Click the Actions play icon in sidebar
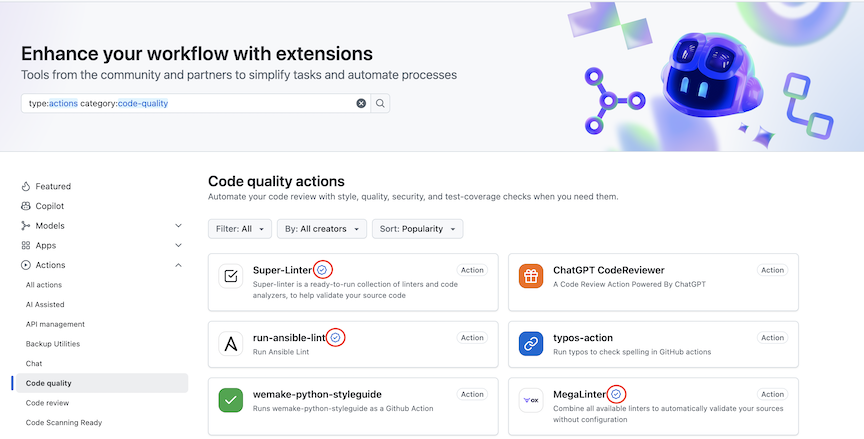The height and width of the screenshot is (439, 864). 25,265
